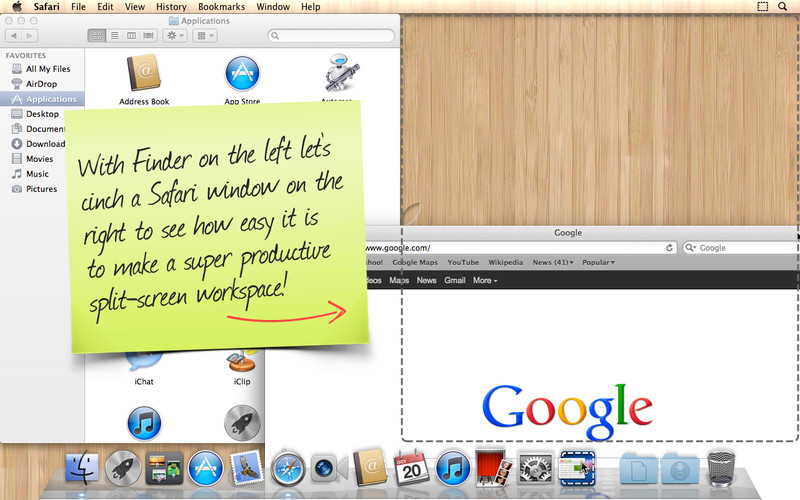
Task: Open System Preferences gear in the Dock
Action: (x=535, y=467)
